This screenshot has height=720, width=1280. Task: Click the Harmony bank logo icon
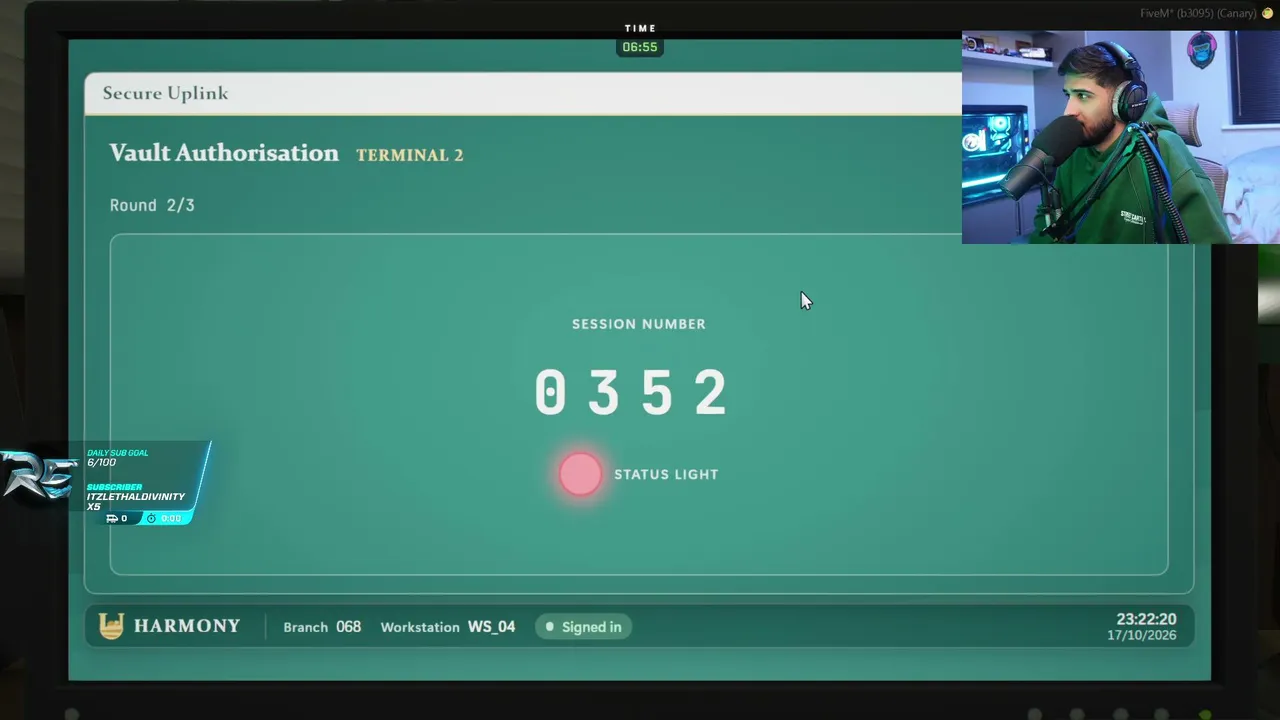111,627
